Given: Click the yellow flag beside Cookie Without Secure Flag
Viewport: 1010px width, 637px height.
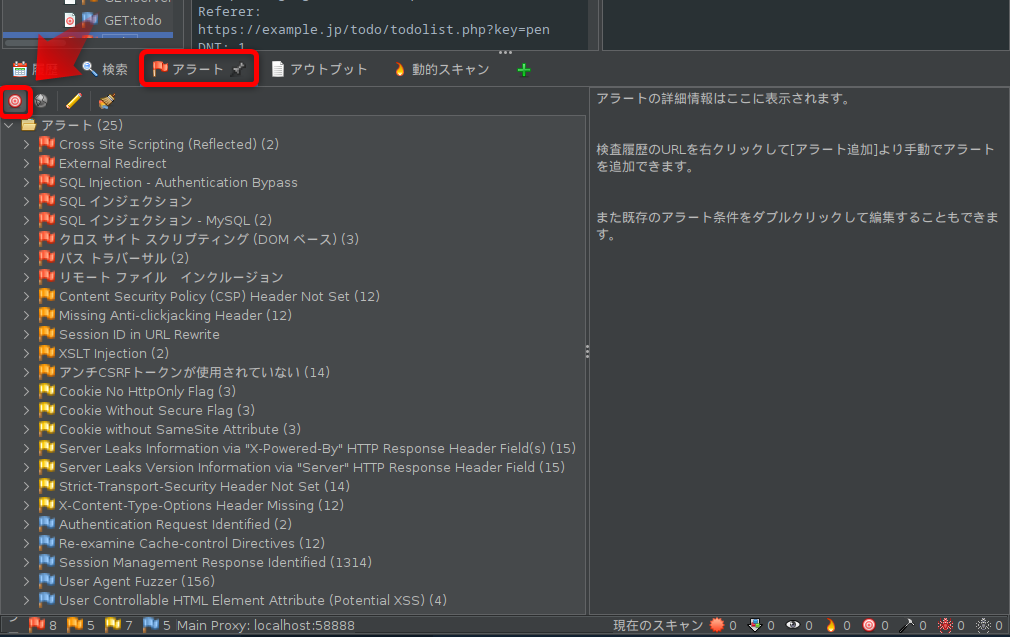Looking at the screenshot, I should [x=47, y=410].
